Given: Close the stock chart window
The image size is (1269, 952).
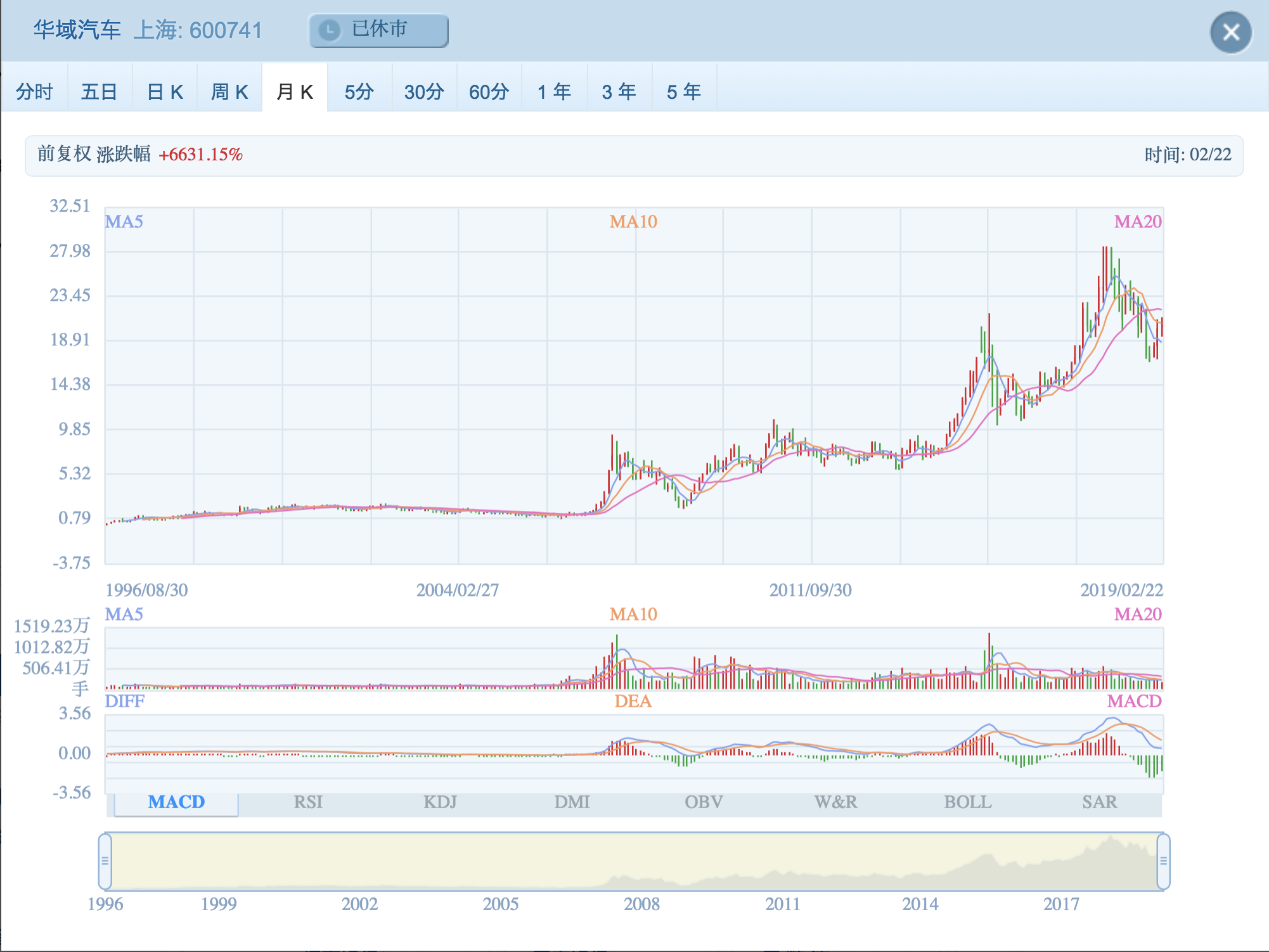Looking at the screenshot, I should point(1231,32).
